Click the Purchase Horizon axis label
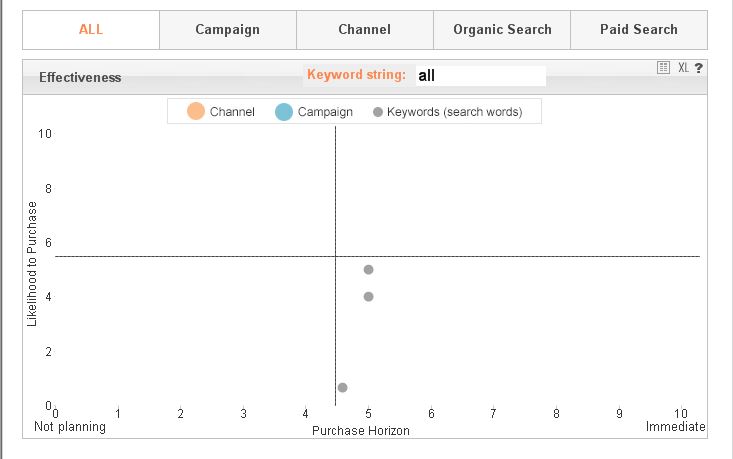Screen dimensions: 733x459 click(x=361, y=431)
